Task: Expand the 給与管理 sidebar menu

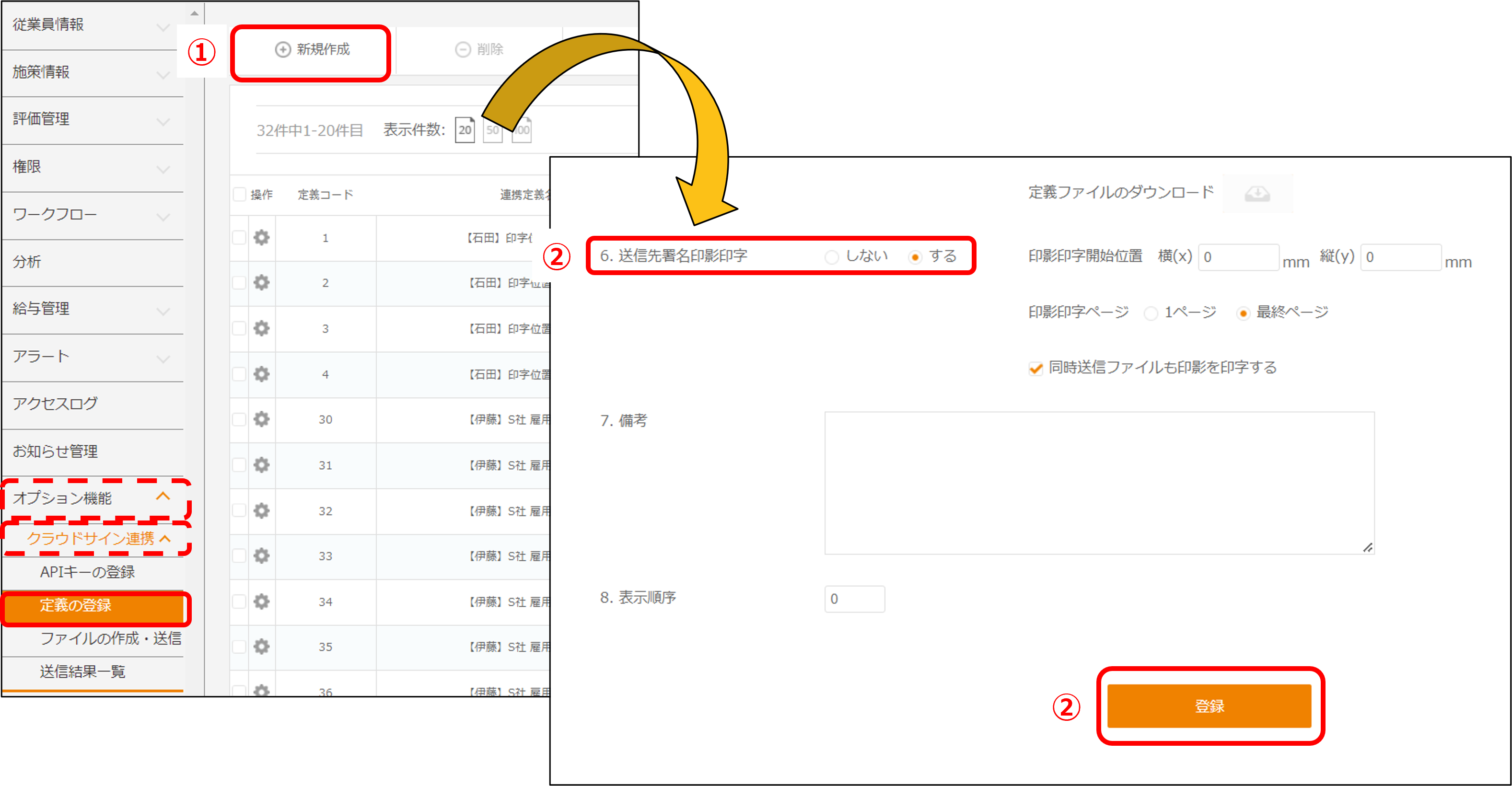Action: tap(92, 309)
